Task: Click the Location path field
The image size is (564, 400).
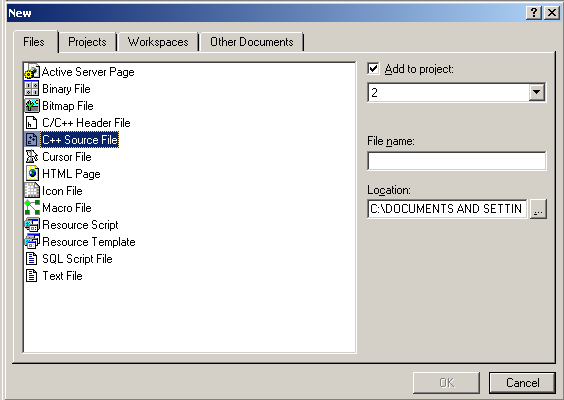Action: pyautogui.click(x=447, y=209)
